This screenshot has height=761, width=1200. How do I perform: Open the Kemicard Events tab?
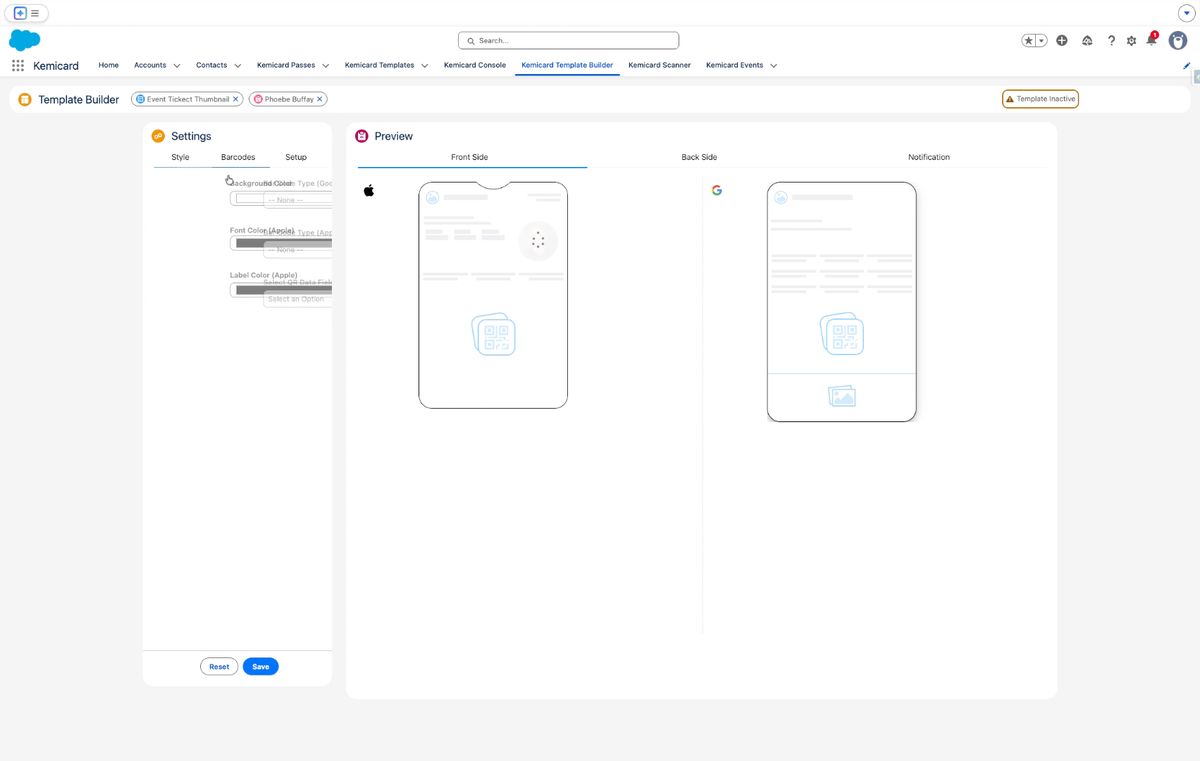[735, 65]
